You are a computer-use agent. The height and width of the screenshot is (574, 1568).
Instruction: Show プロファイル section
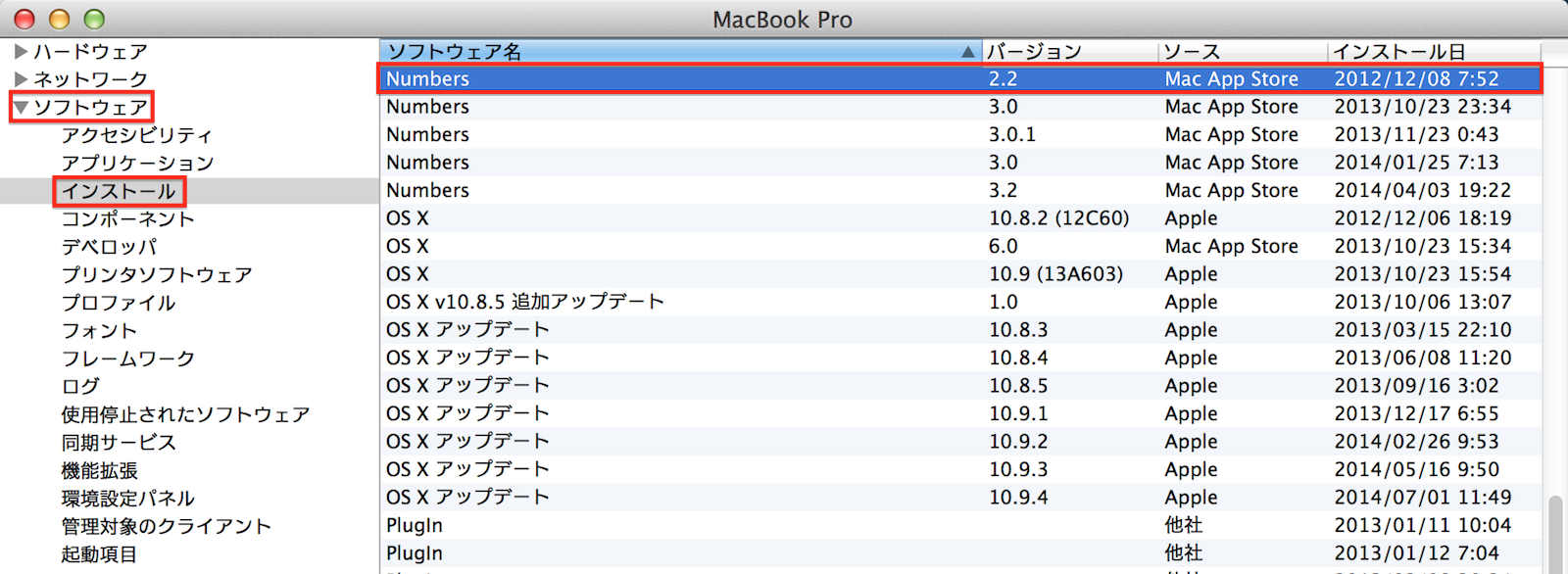point(119,303)
